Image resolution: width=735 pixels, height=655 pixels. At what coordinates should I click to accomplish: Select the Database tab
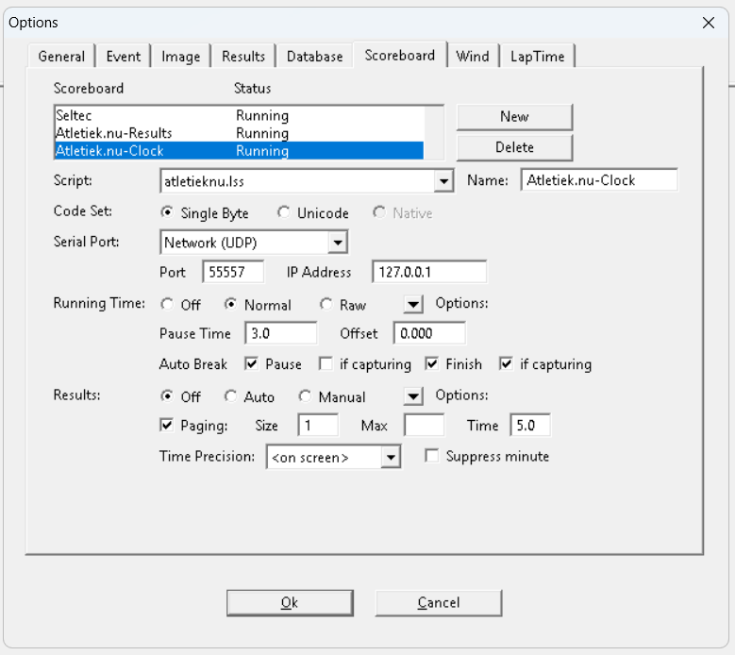[314, 56]
